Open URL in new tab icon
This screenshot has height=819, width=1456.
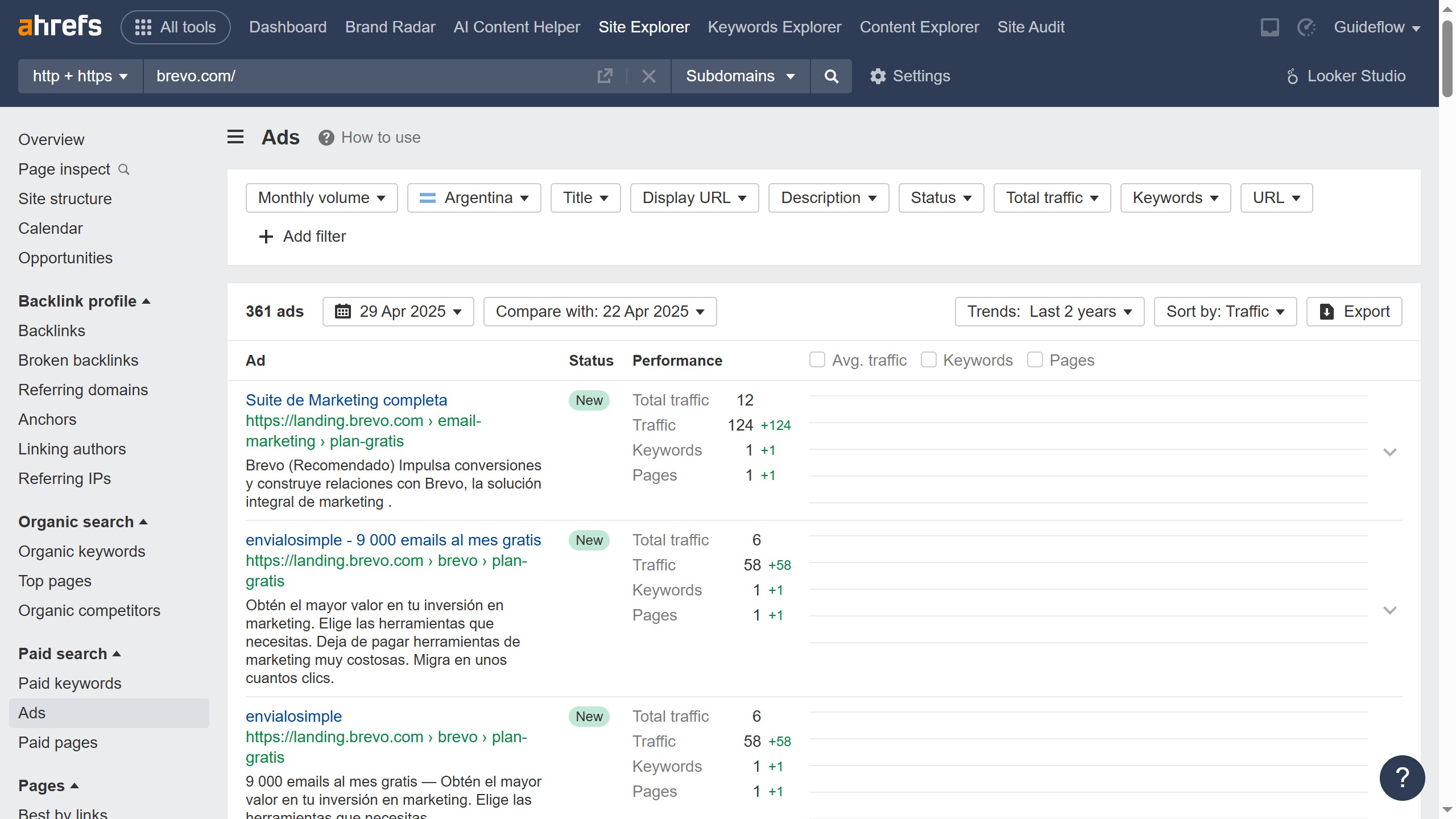tap(605, 76)
